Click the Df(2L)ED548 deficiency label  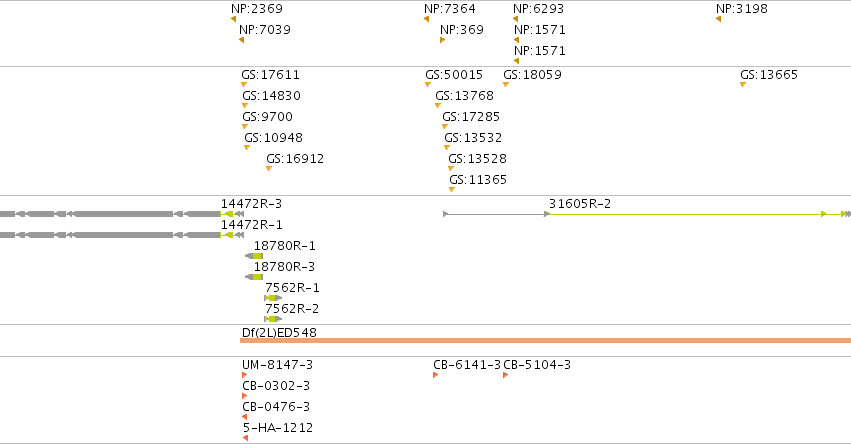(x=279, y=333)
